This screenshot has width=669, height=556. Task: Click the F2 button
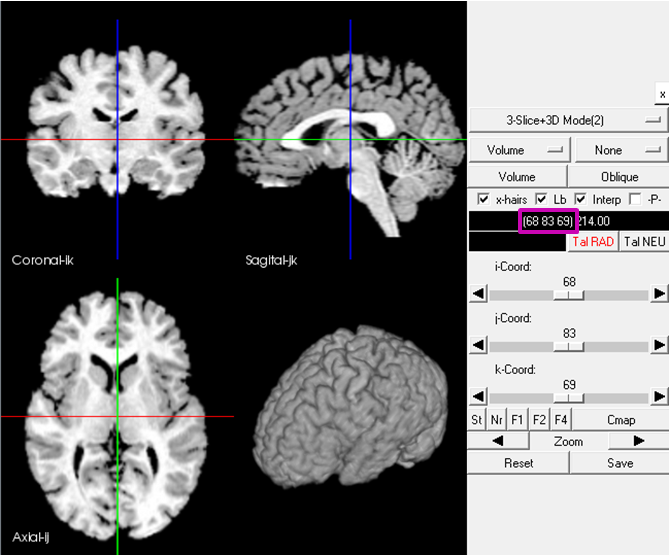pos(539,420)
